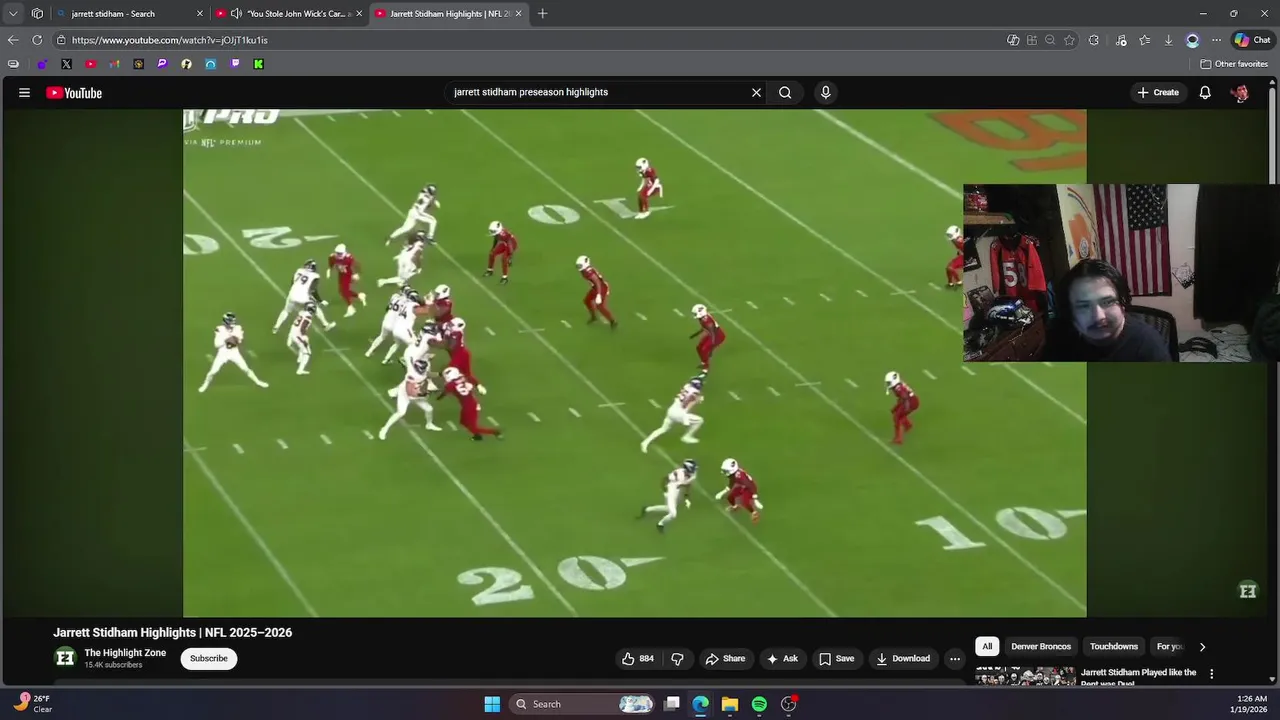1280x720 pixels.
Task: Click the video player to pause
Action: click(634, 363)
